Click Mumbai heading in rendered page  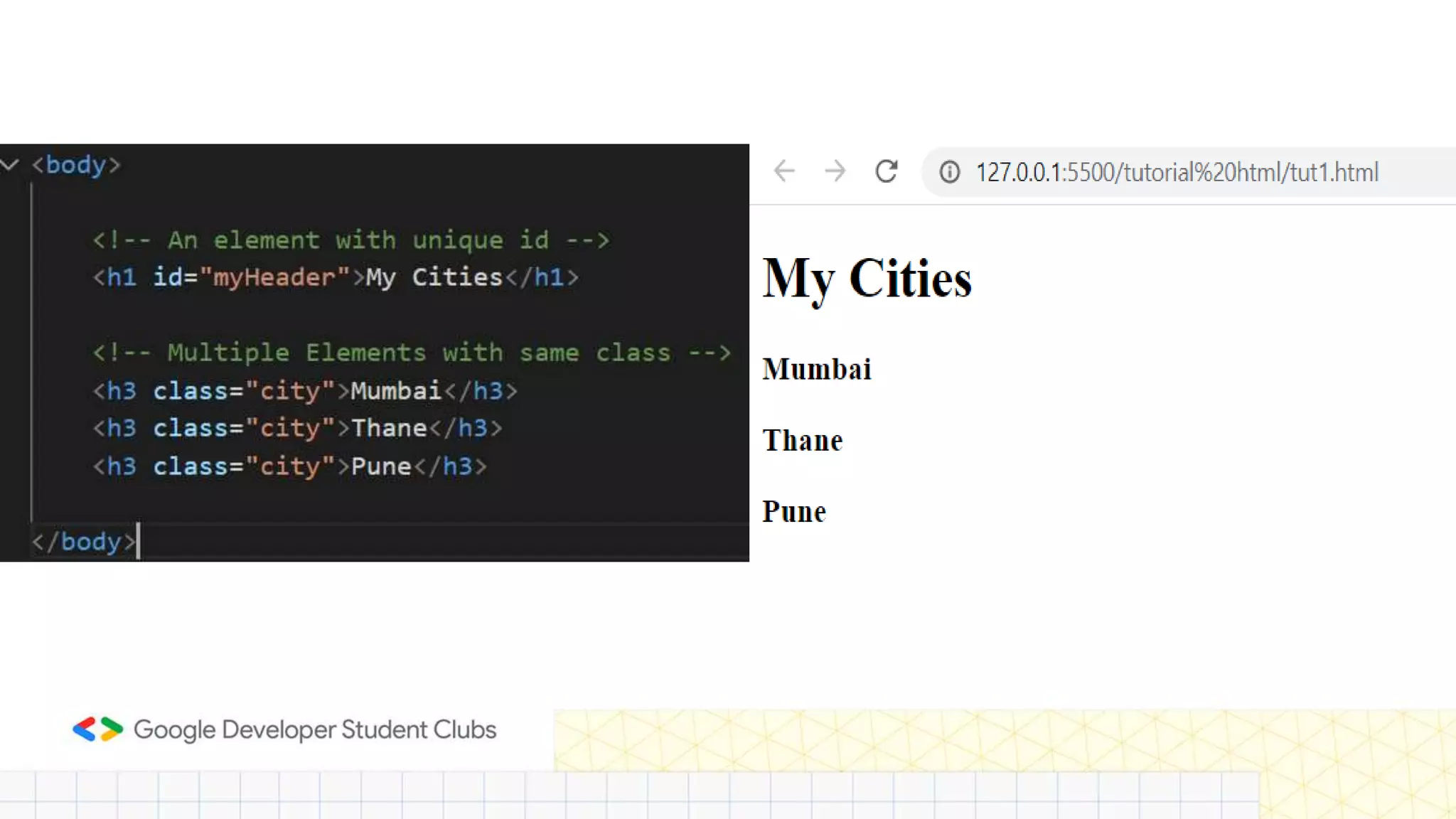tap(817, 370)
